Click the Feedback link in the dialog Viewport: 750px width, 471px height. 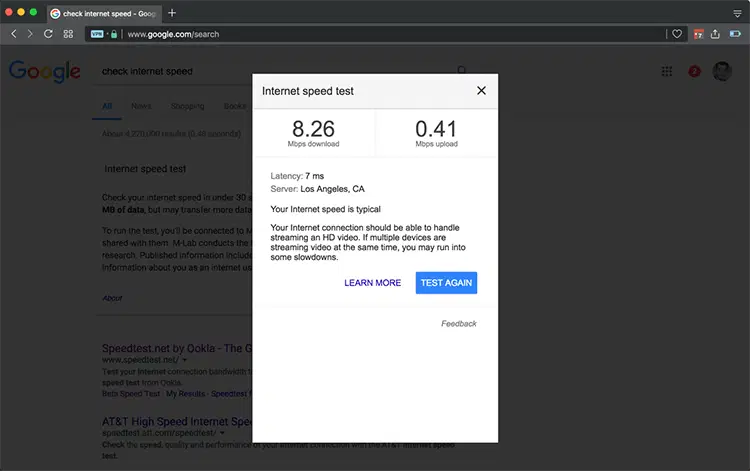click(459, 324)
